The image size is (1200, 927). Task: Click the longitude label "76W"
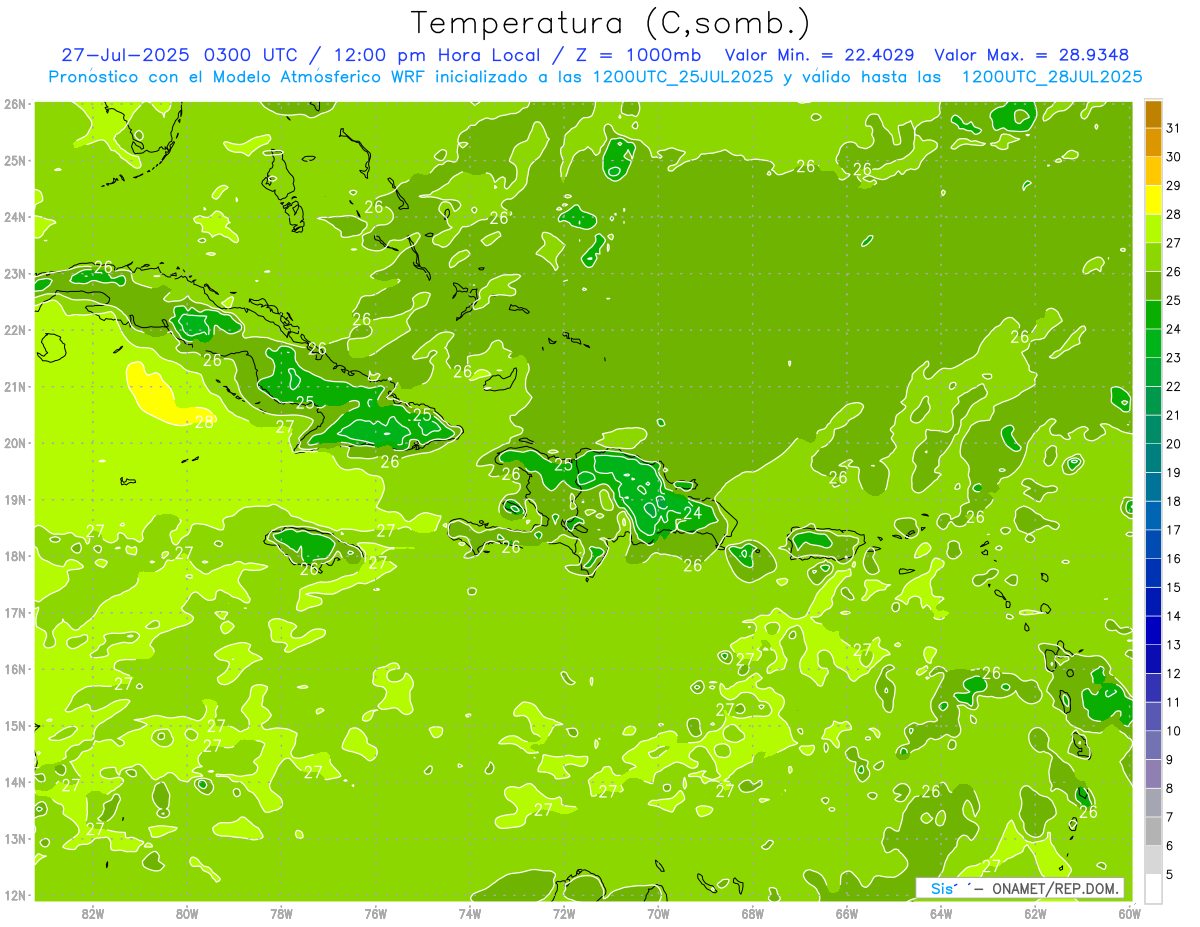tap(375, 913)
